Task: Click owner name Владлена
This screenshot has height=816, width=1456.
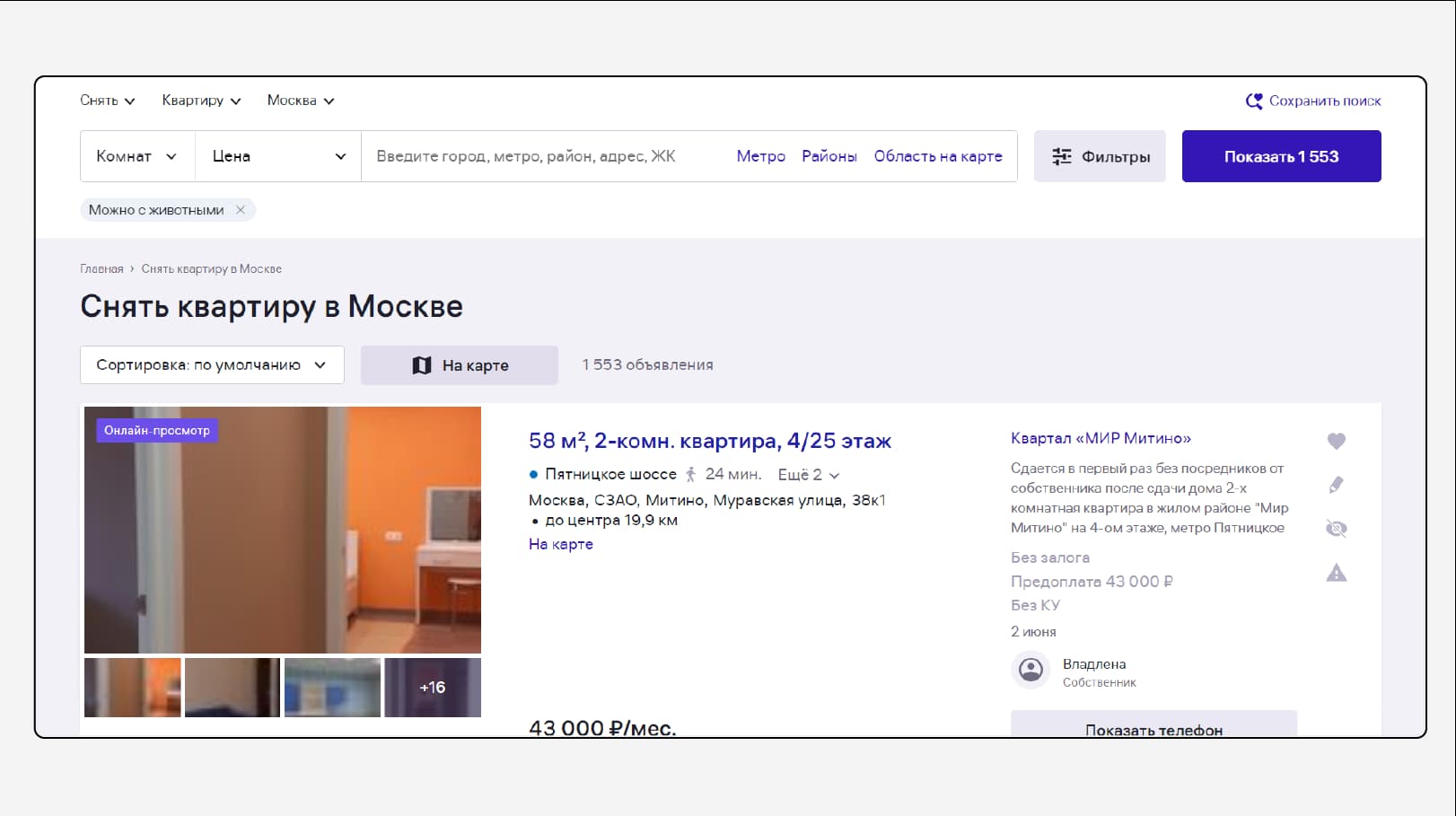Action: coord(1094,664)
